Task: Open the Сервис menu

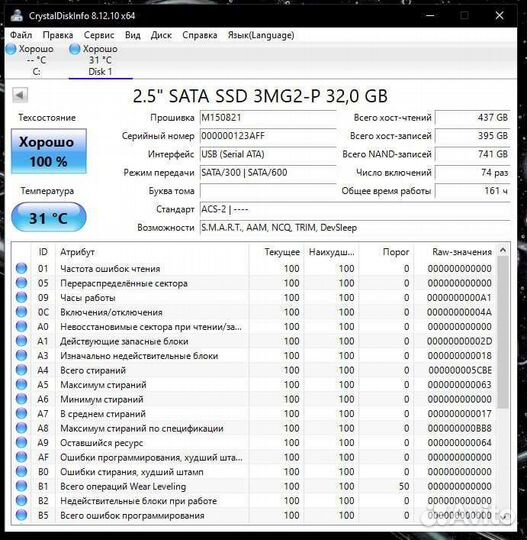Action: (99, 35)
